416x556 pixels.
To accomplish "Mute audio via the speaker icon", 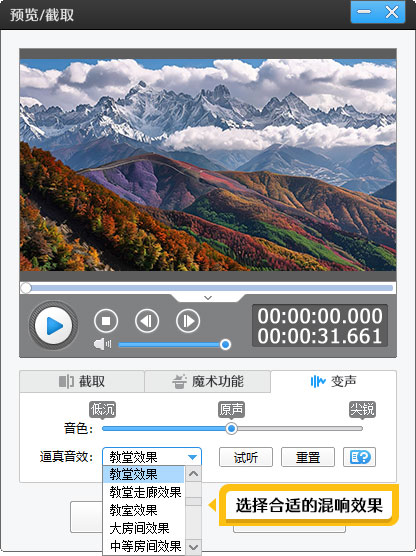I will point(102,344).
